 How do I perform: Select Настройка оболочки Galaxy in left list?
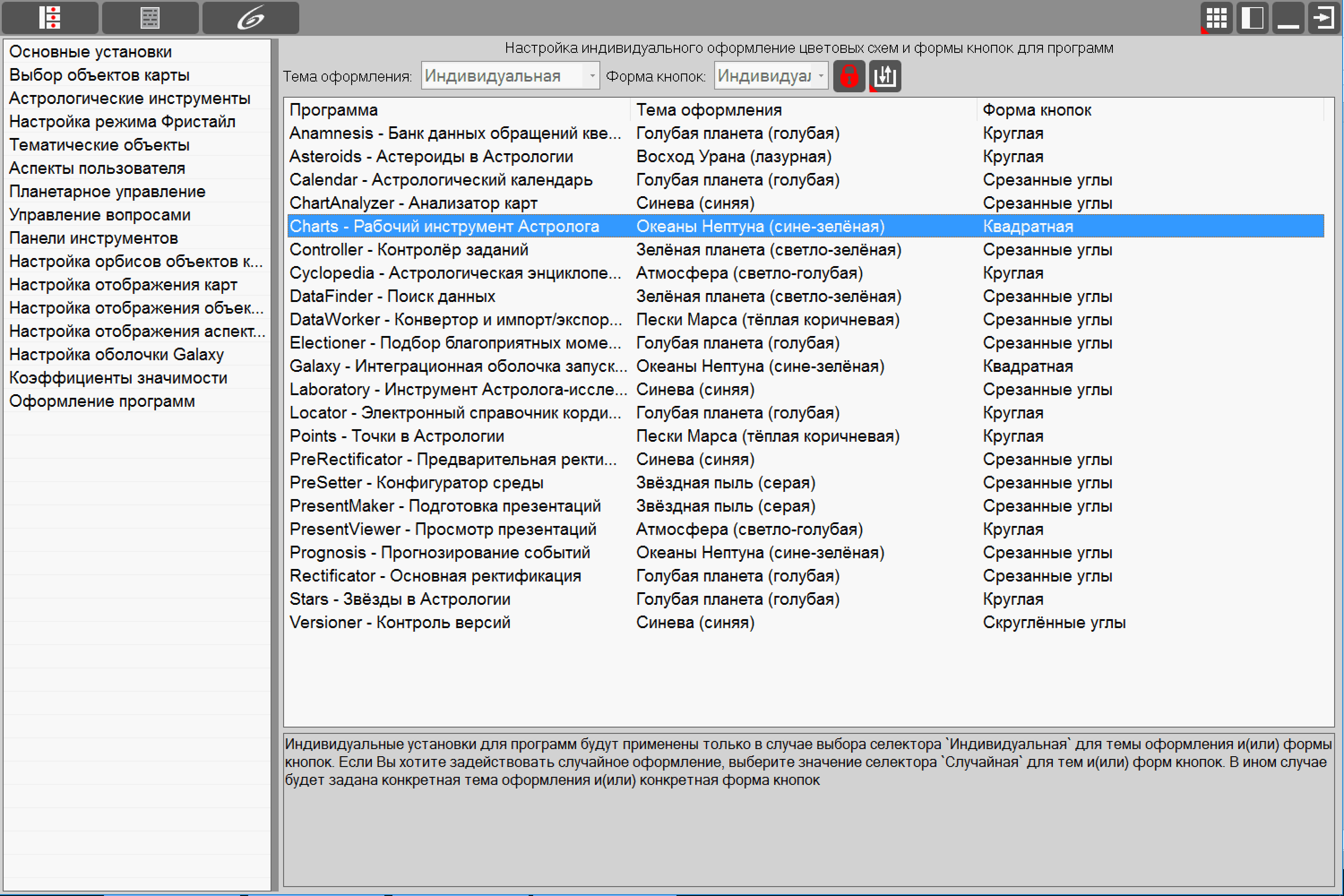tap(116, 354)
